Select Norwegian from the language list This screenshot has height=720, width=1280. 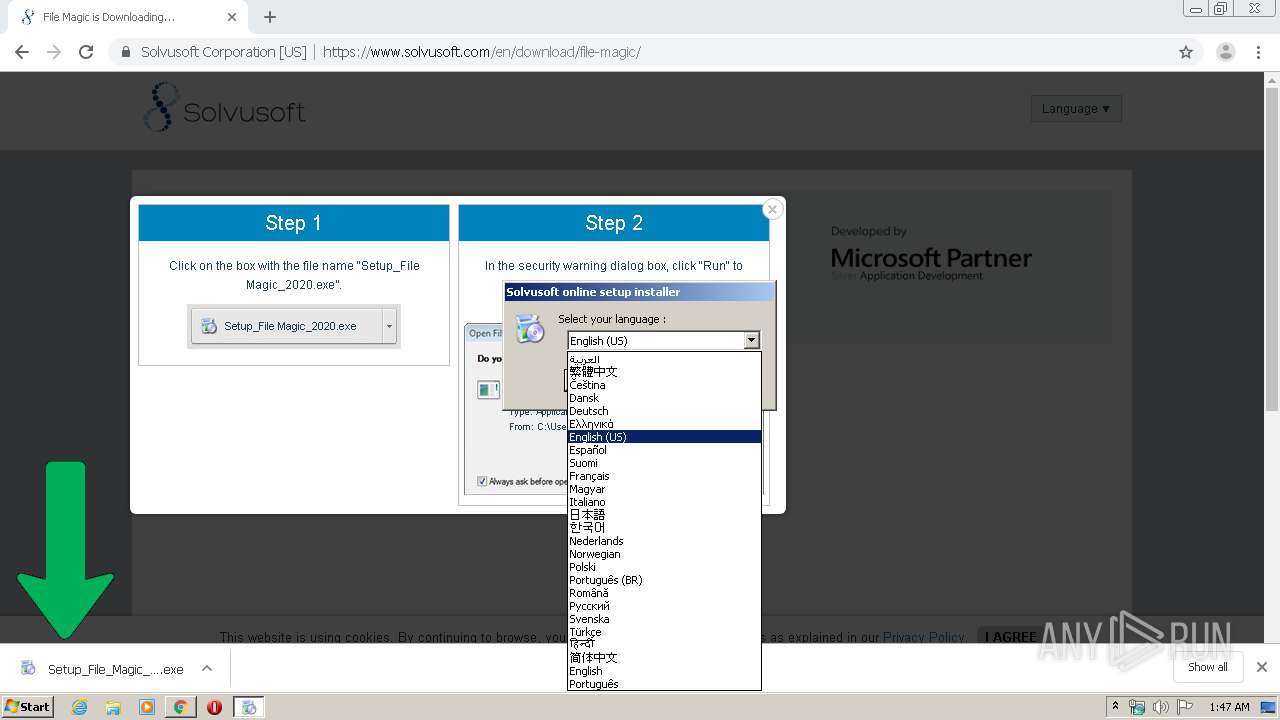tap(664, 554)
